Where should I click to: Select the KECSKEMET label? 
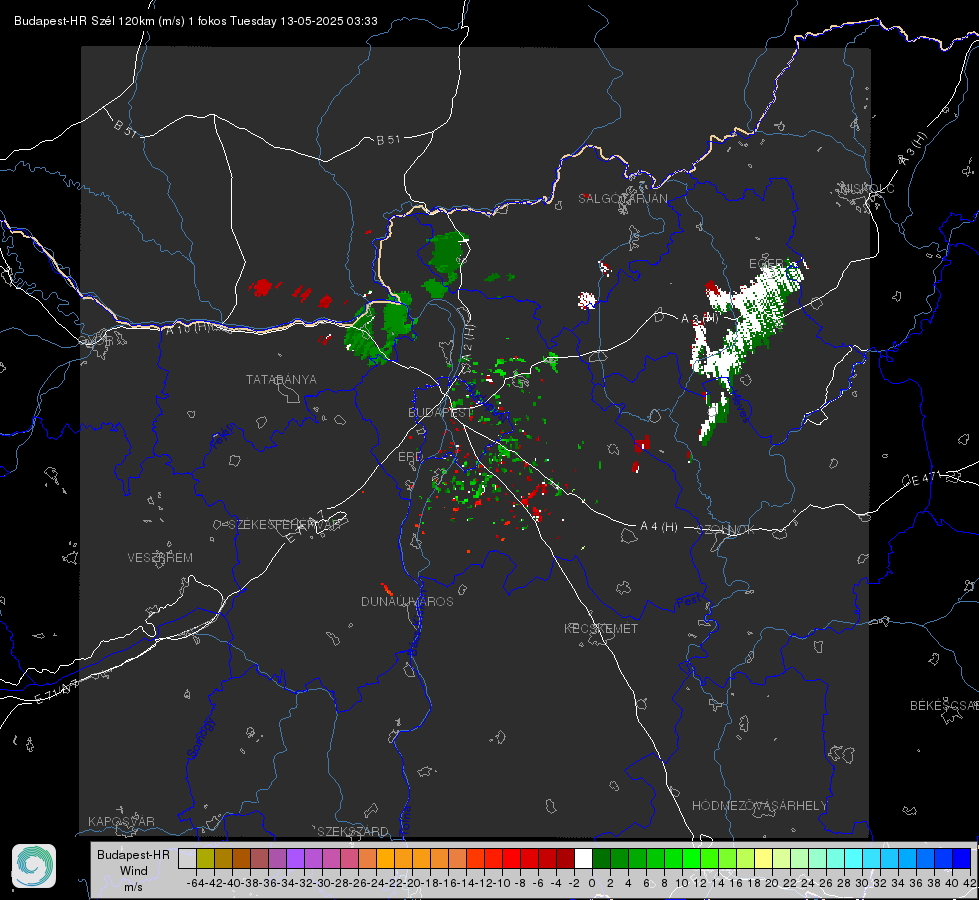[x=601, y=629]
